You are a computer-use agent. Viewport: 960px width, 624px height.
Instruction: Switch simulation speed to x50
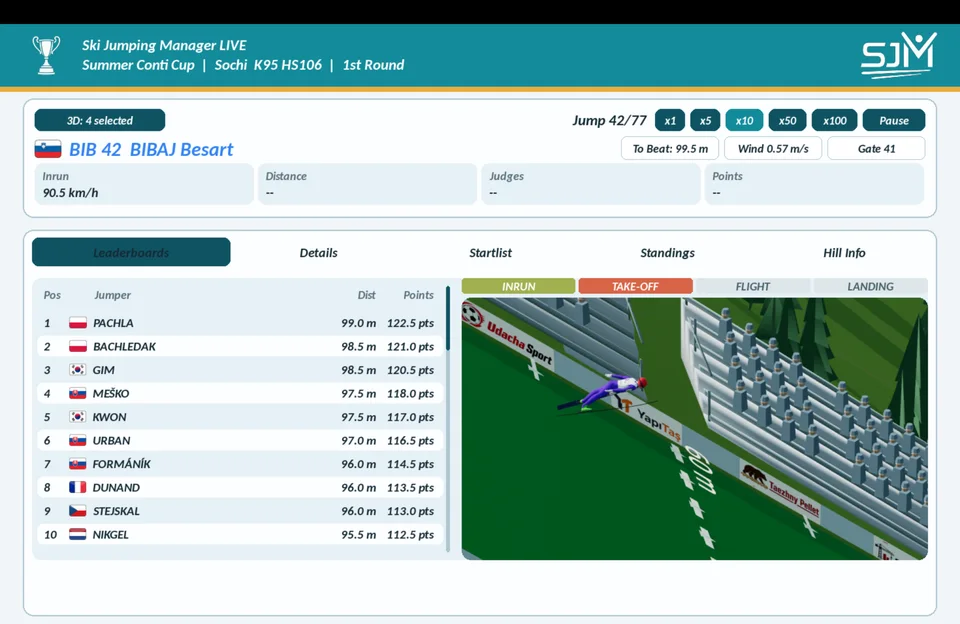pos(787,120)
